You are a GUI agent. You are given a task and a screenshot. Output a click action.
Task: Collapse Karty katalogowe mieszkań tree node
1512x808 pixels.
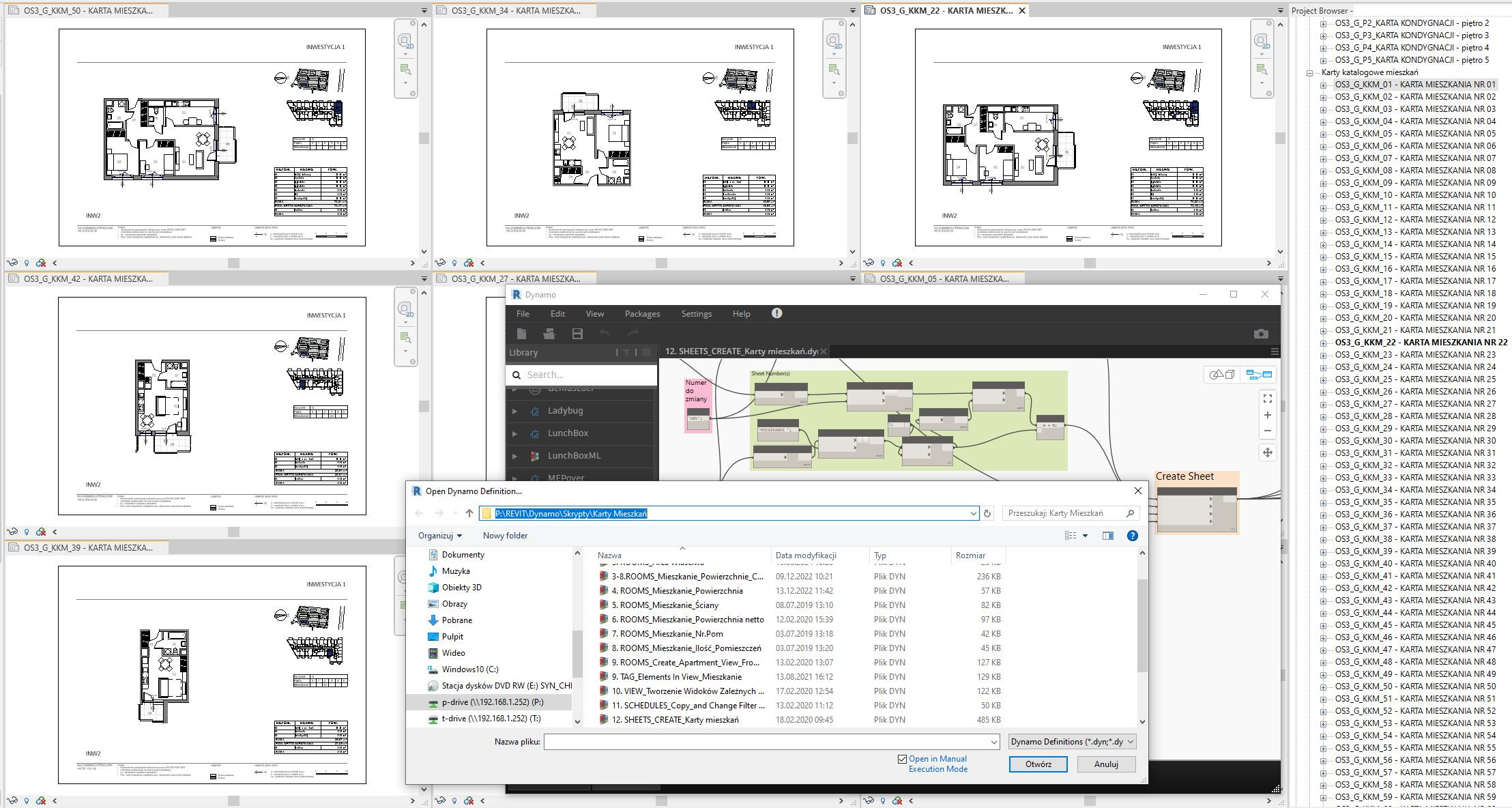[1310, 72]
